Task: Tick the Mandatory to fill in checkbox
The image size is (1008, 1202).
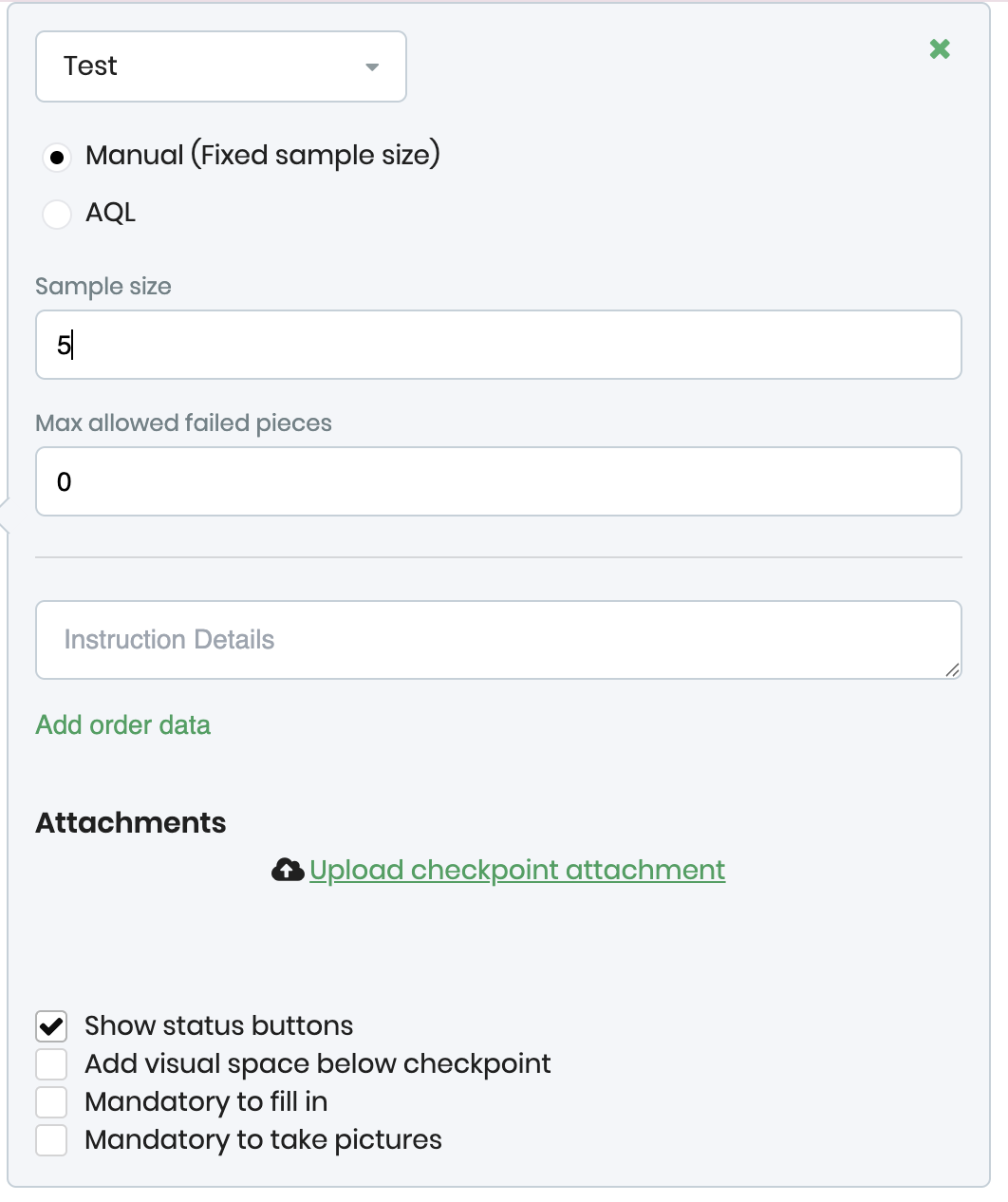Action: pos(51,1102)
